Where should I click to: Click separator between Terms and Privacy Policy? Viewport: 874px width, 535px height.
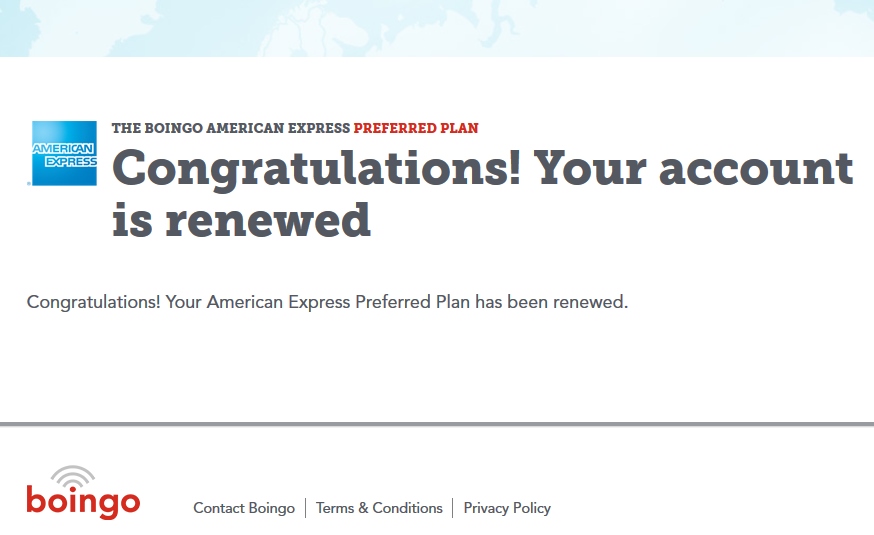(x=453, y=508)
